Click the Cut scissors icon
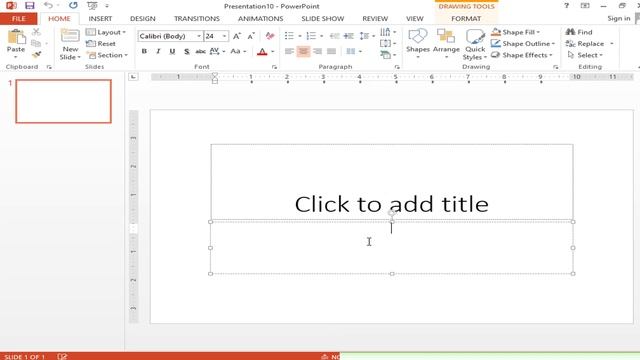 (x=36, y=32)
